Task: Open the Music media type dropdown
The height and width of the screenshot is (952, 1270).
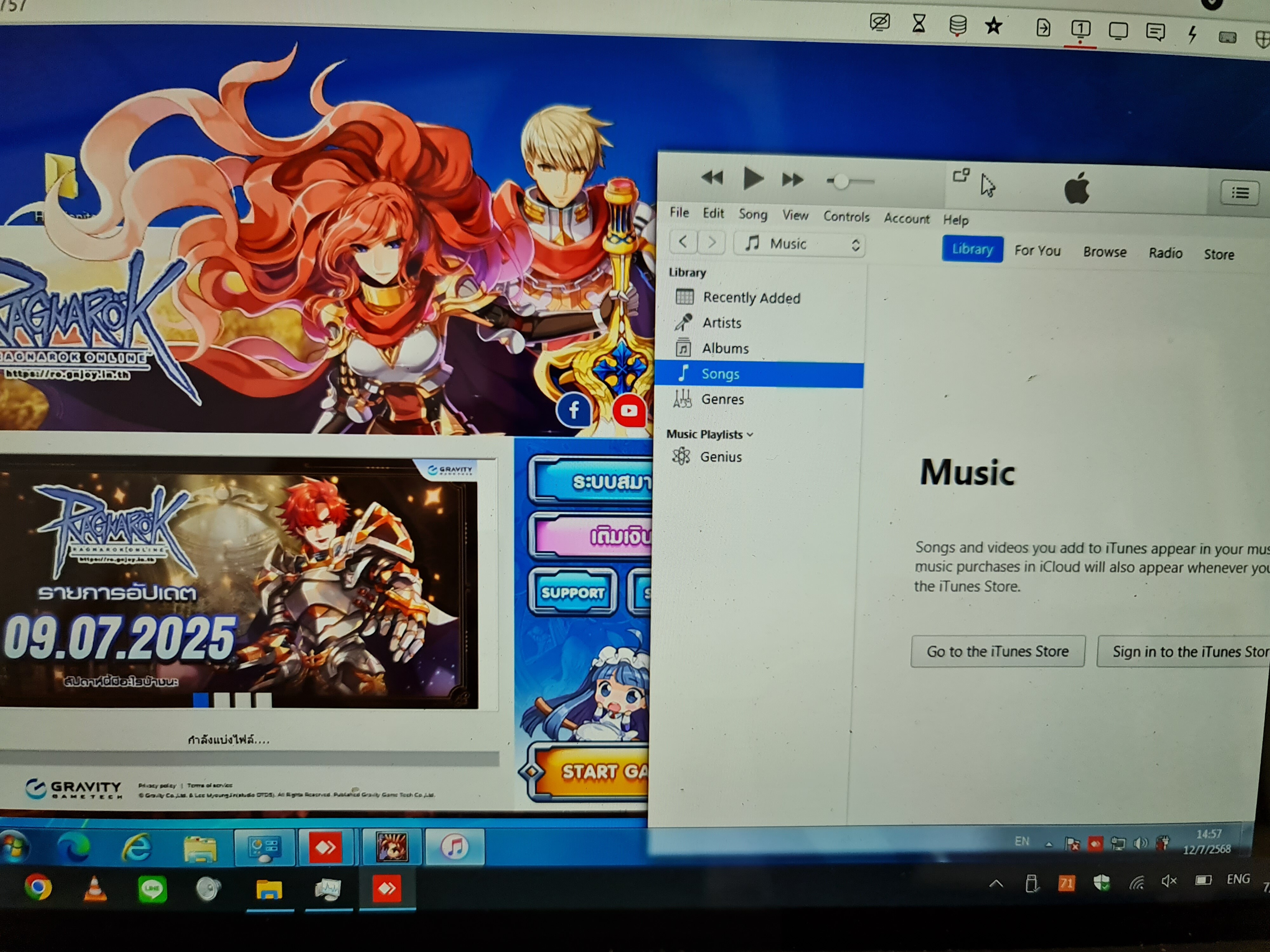Action: click(800, 244)
